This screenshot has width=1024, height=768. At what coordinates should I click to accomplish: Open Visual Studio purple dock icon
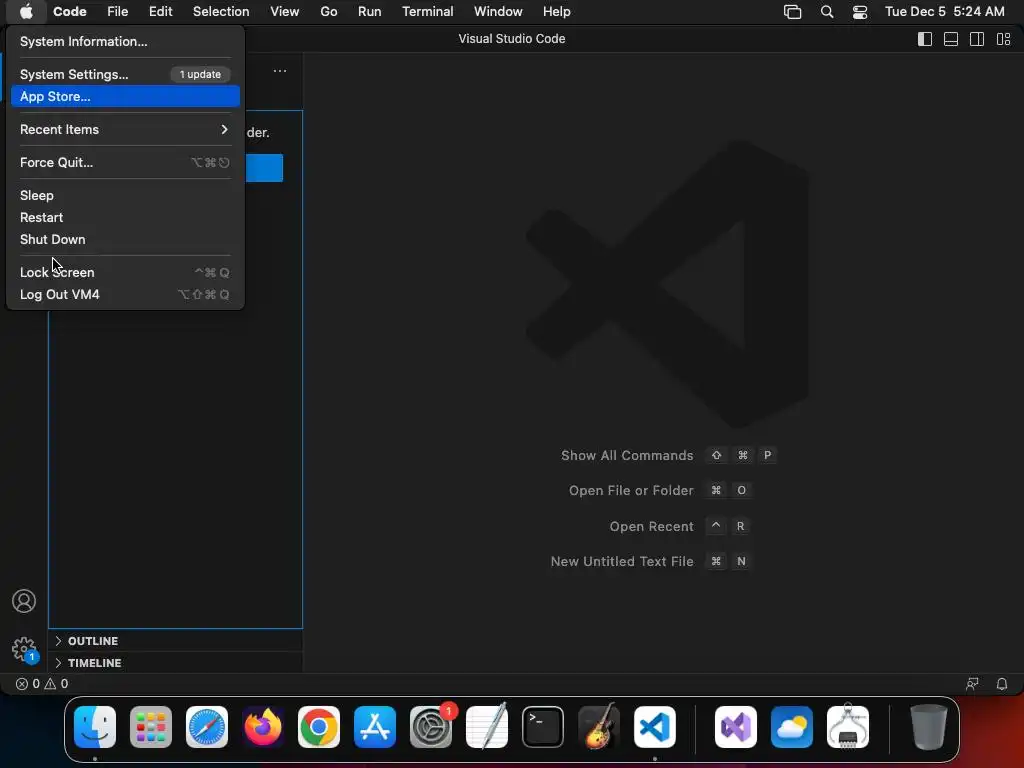point(736,727)
